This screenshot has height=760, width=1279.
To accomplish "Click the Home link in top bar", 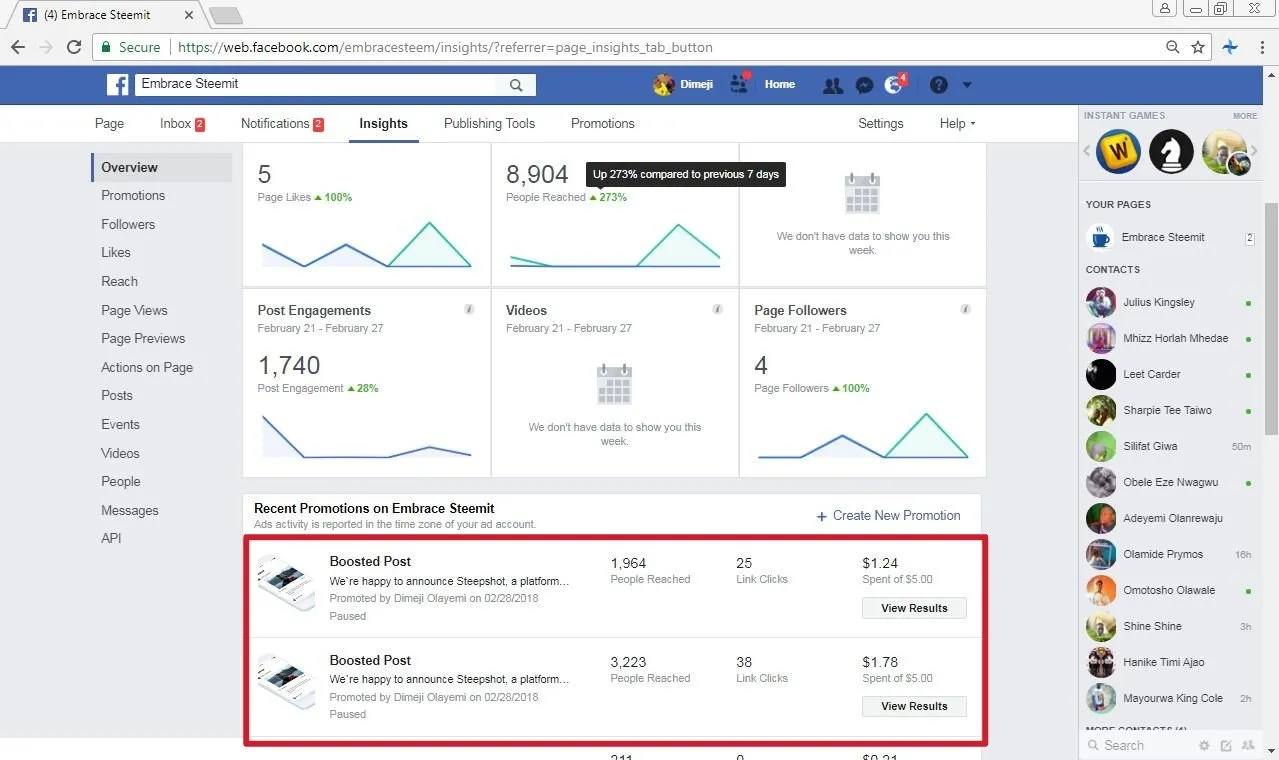I will 780,85.
